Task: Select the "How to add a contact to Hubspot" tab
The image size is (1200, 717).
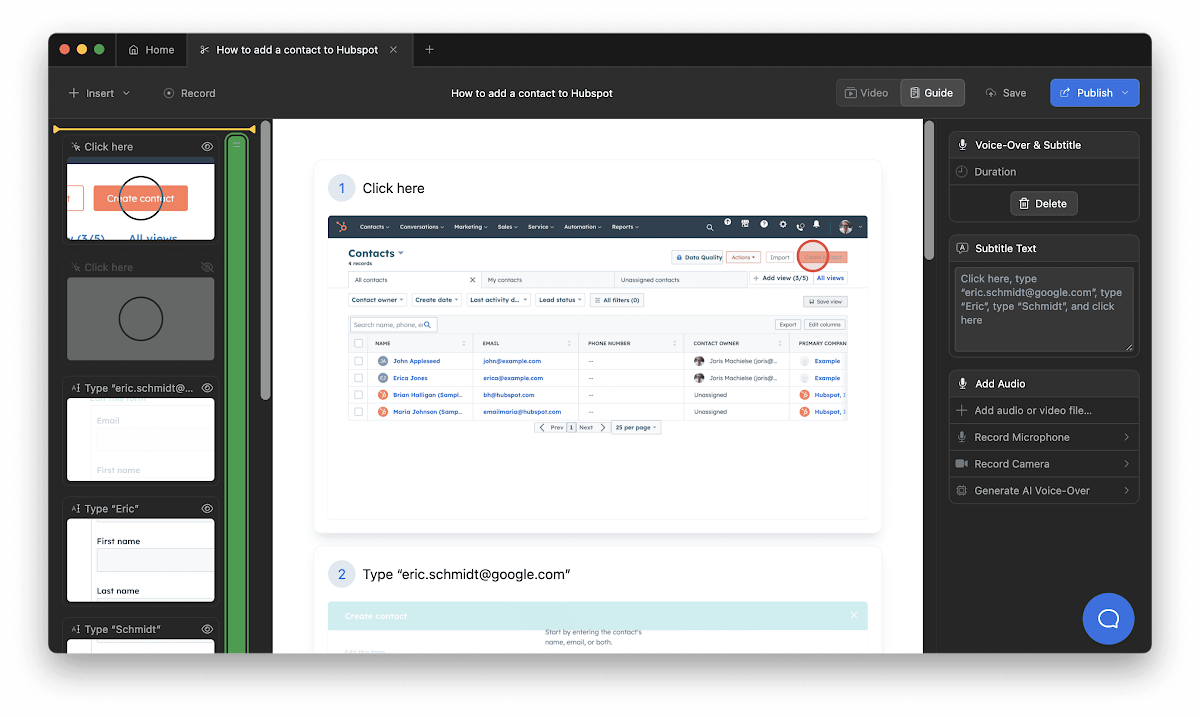Action: pyautogui.click(x=298, y=49)
